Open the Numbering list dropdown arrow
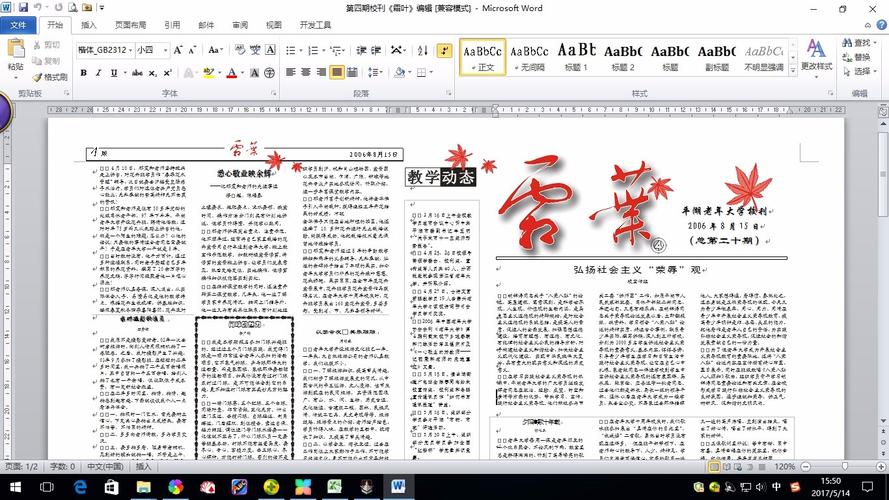Screen dimensions: 889x500 coord(323,50)
